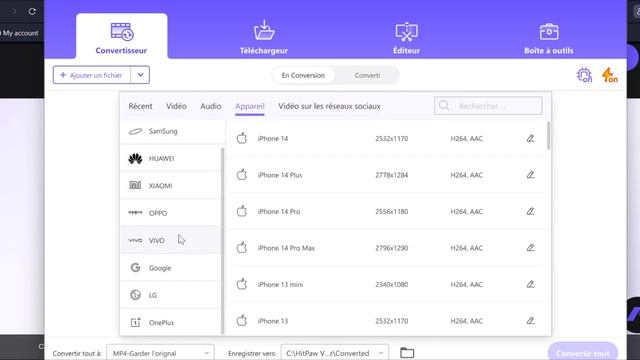The width and height of the screenshot is (640, 360).
Task: Select LG device brand
Action: click(x=171, y=295)
